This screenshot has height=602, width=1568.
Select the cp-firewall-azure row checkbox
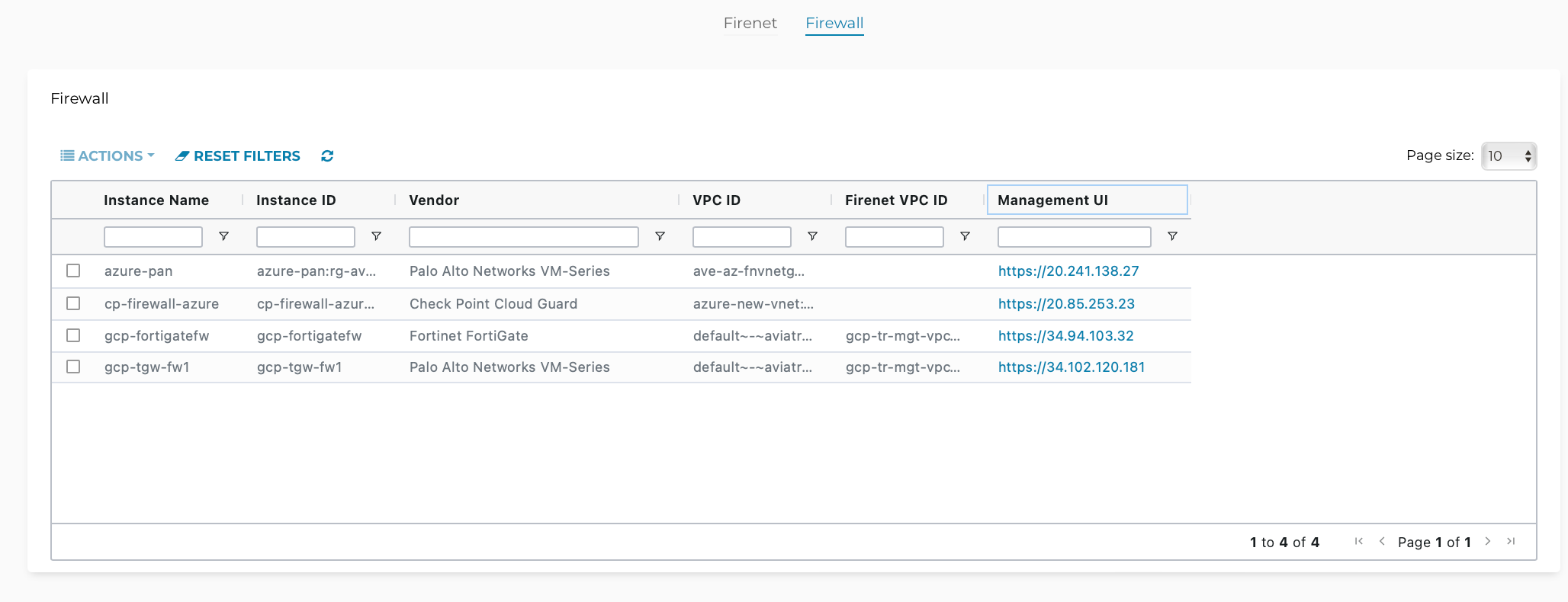(73, 303)
